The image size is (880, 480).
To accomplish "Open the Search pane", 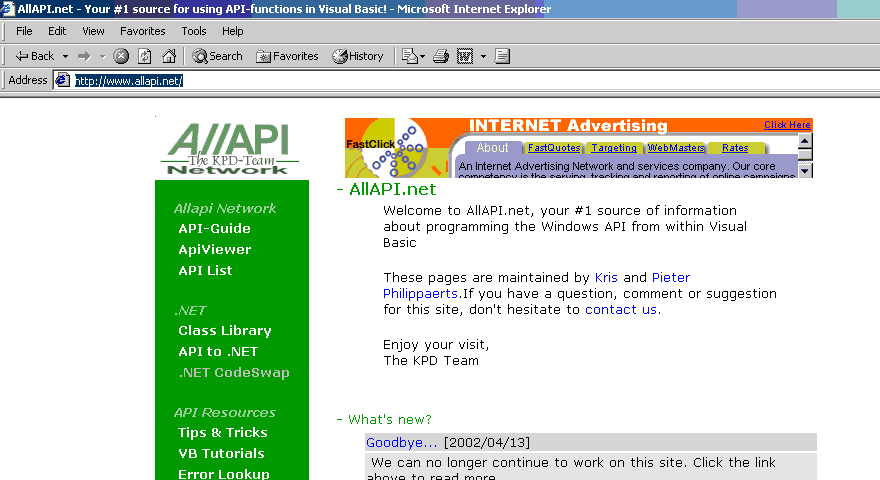I will click(217, 56).
